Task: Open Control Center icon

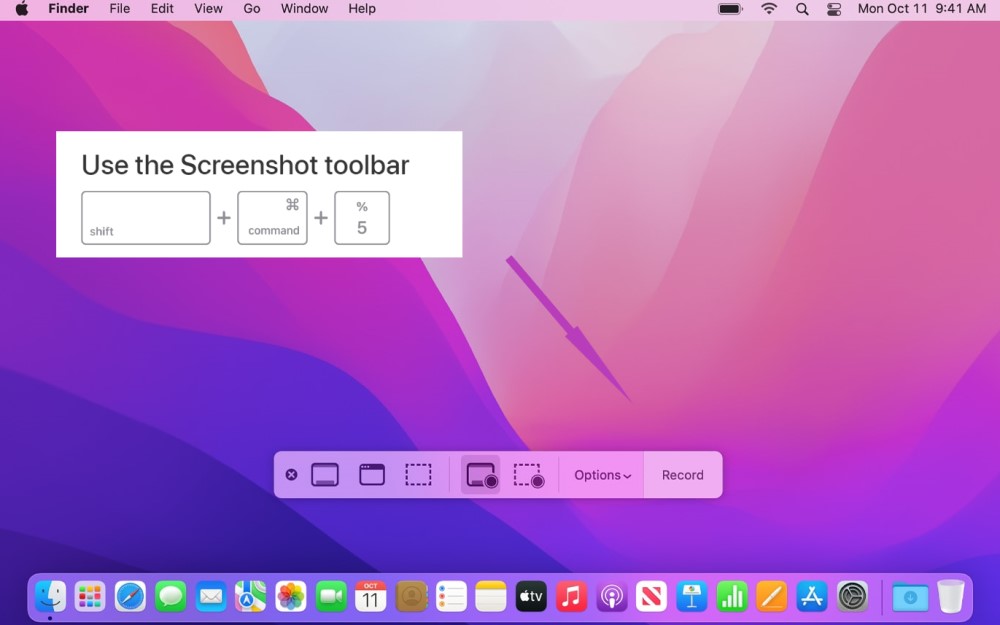Action: click(834, 9)
